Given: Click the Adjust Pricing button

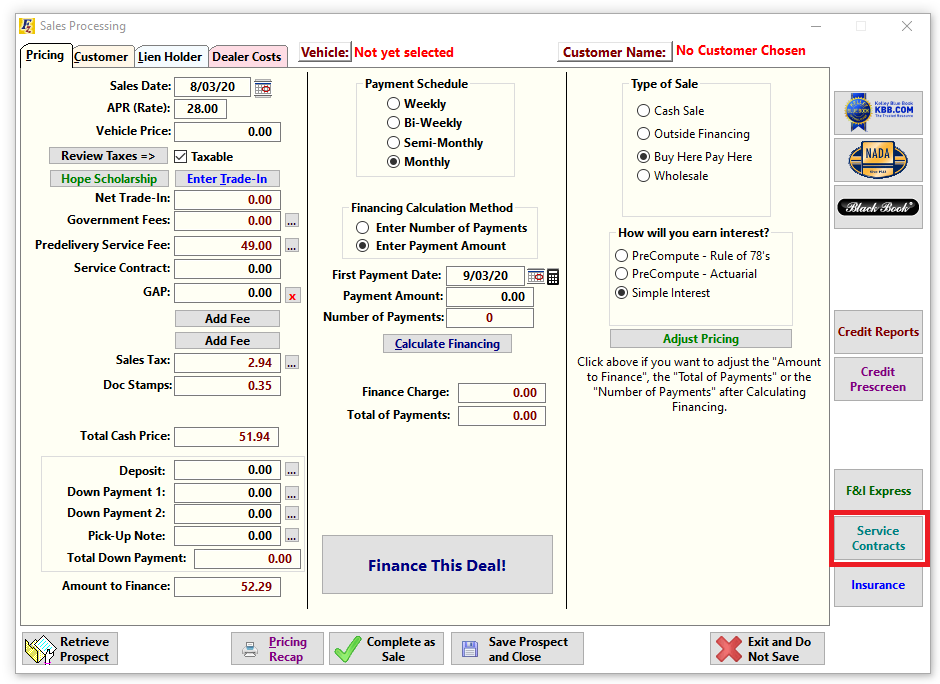Looking at the screenshot, I should pos(701,339).
